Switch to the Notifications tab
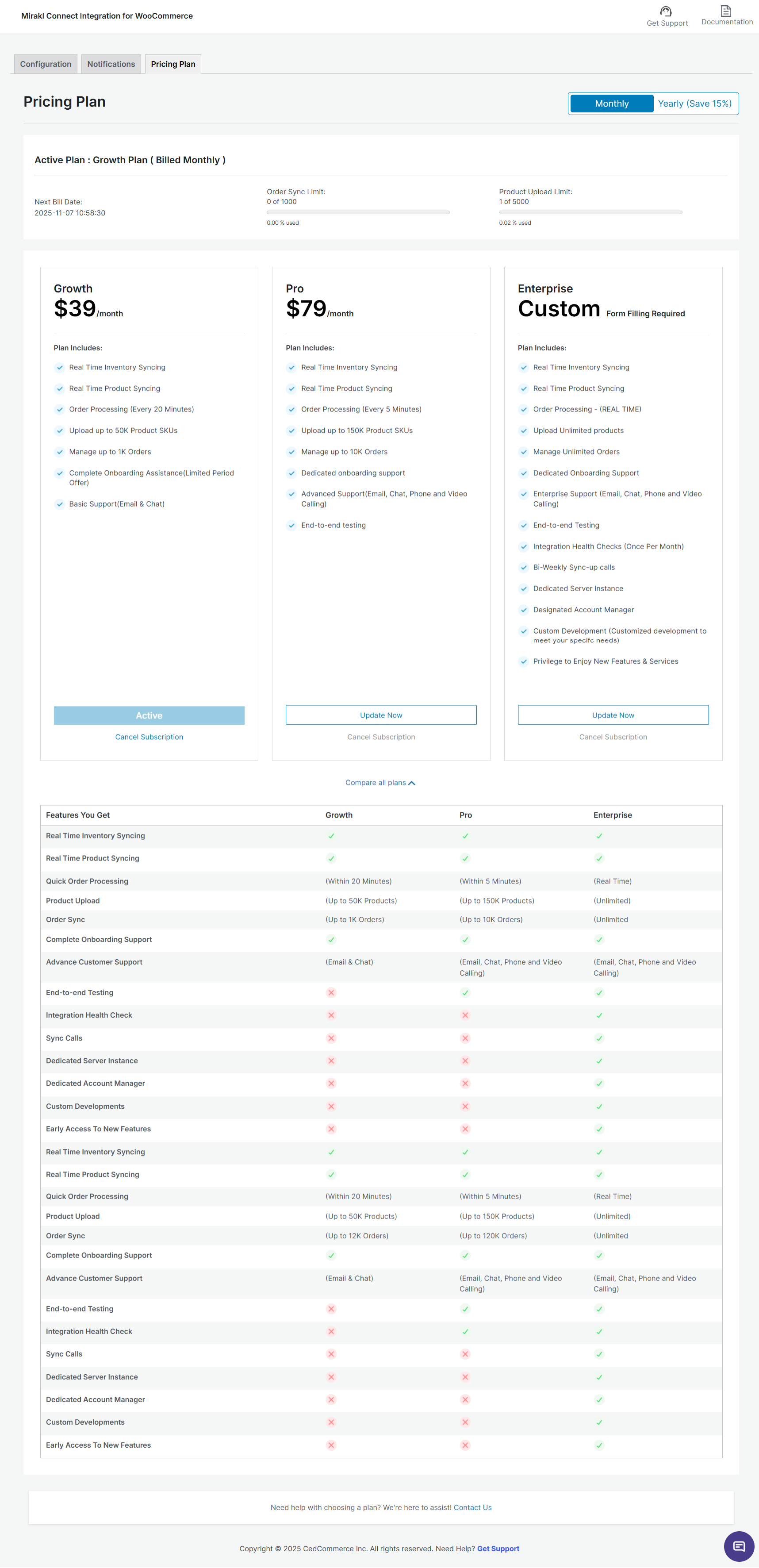The image size is (759, 1568). pyautogui.click(x=111, y=64)
